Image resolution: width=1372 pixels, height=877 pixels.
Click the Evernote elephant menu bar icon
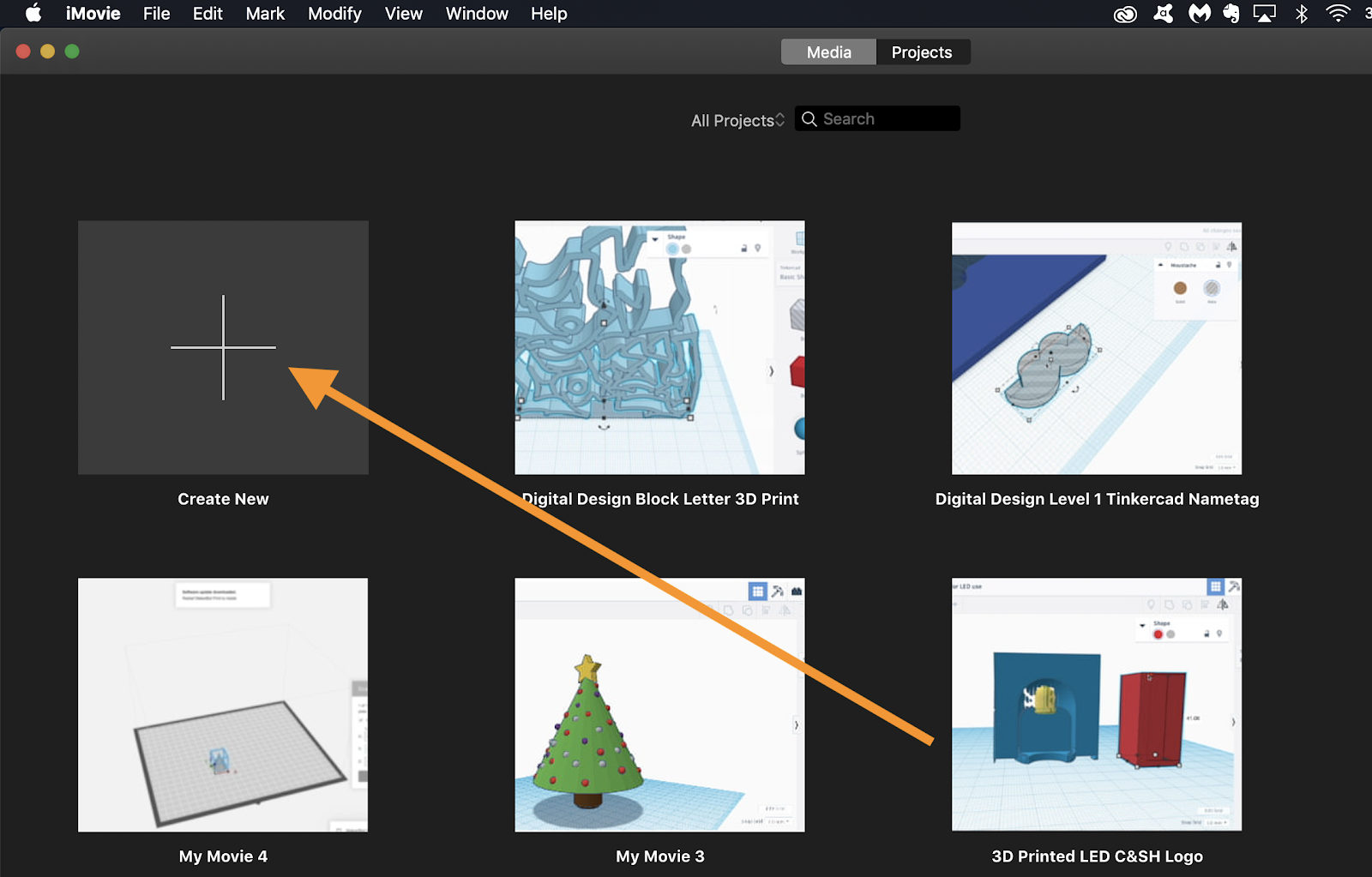click(x=1231, y=14)
